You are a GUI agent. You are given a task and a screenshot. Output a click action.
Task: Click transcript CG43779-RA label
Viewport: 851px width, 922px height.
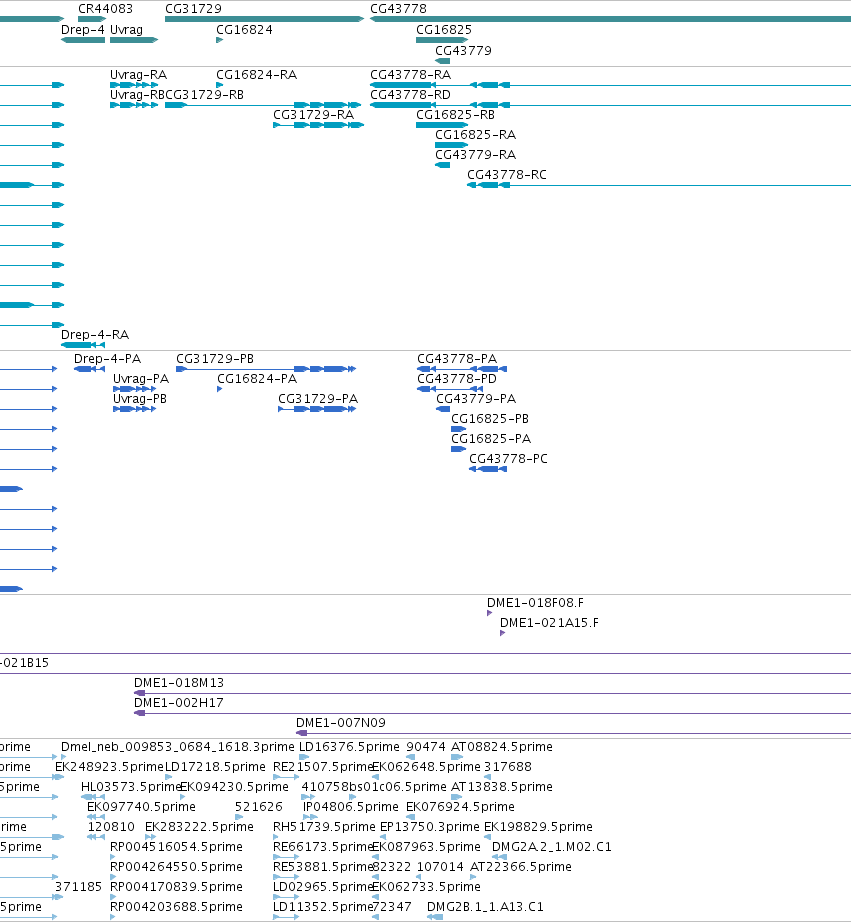tap(476, 155)
